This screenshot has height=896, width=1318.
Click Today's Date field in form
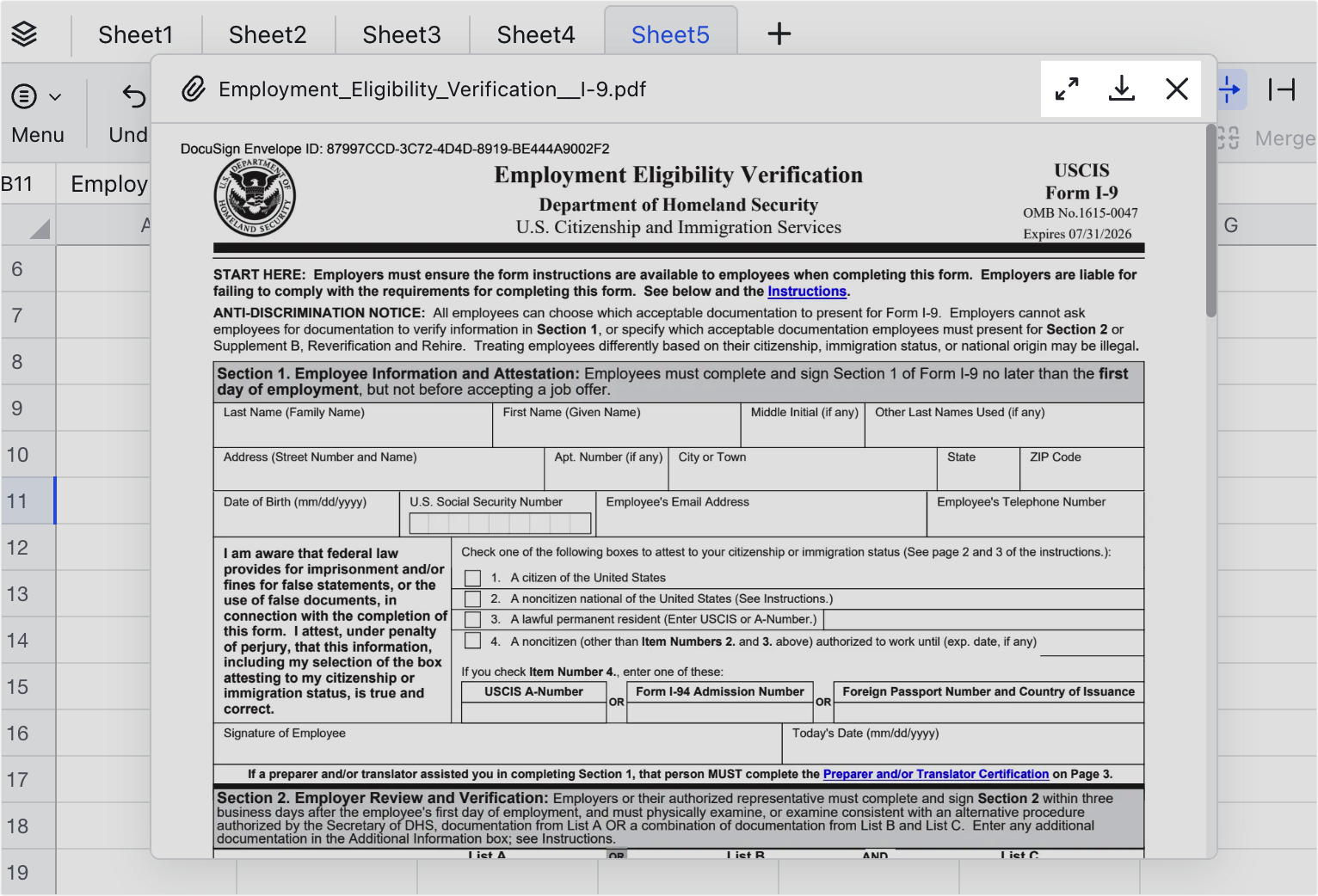click(964, 743)
